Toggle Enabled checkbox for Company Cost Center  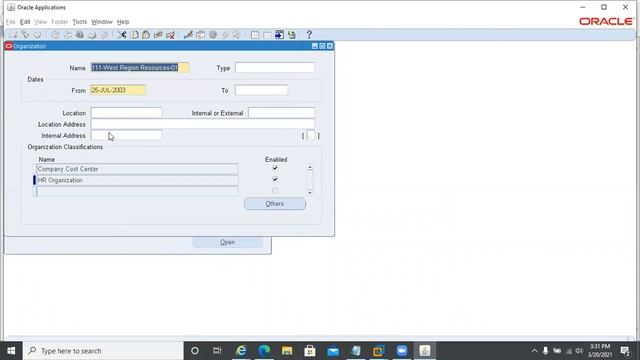pos(275,168)
